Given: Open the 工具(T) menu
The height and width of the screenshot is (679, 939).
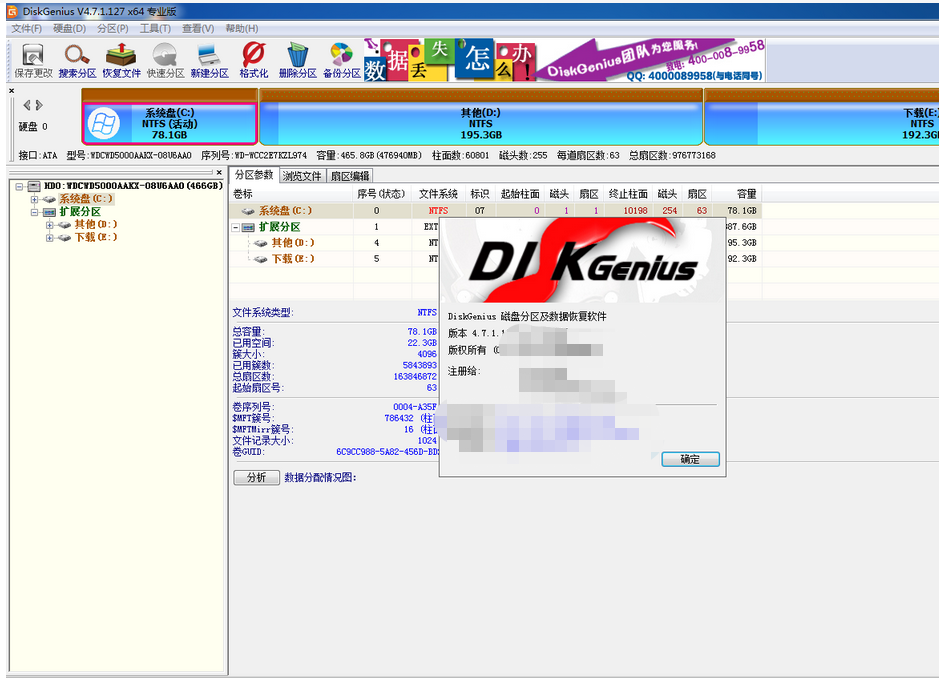Looking at the screenshot, I should [155, 29].
